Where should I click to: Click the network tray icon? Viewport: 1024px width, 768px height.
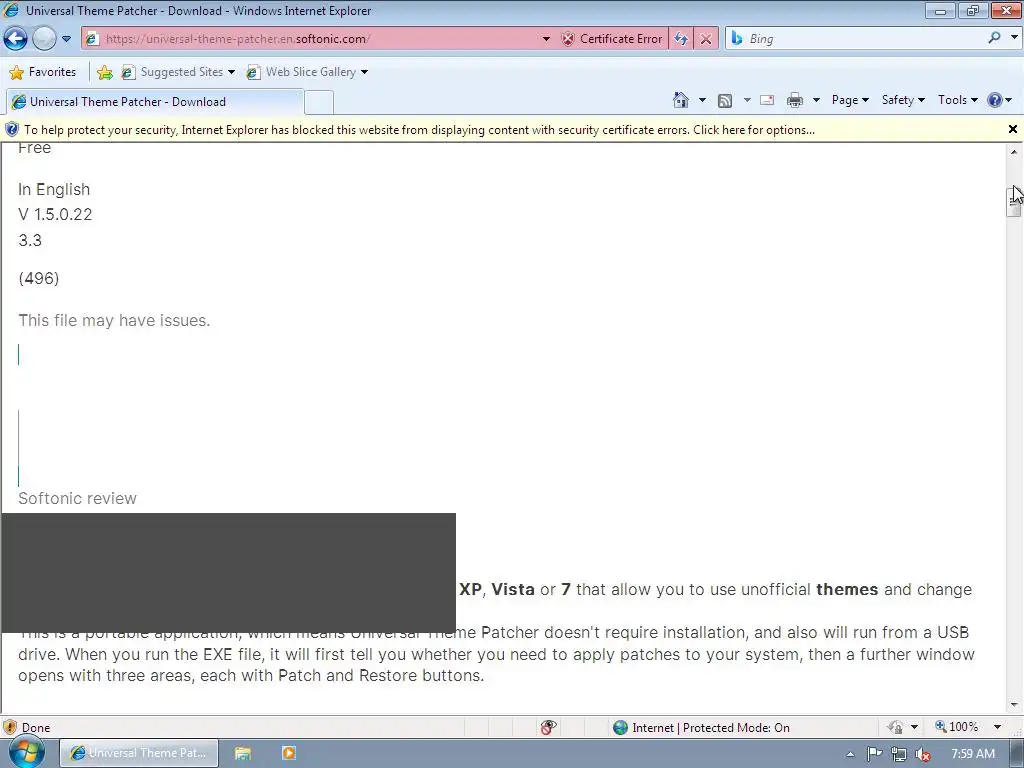click(899, 754)
